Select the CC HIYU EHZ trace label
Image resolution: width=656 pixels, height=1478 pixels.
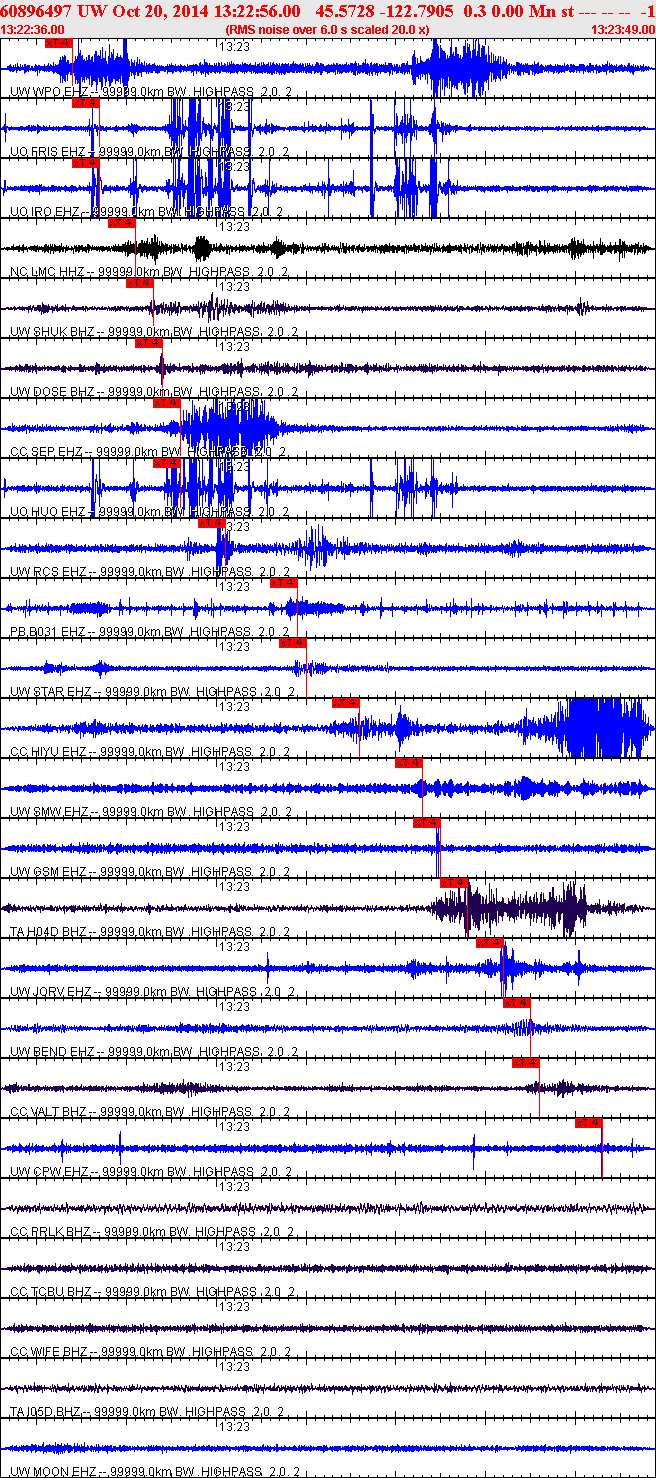point(151,752)
